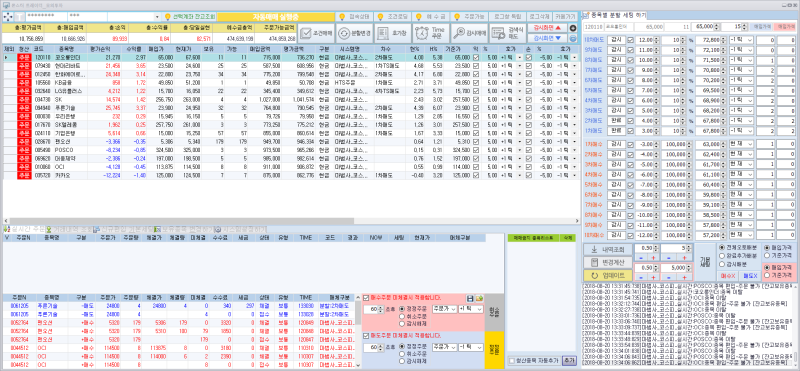Adjust the 65,000 base price spinner
800x371 pixels.
click(717, 26)
